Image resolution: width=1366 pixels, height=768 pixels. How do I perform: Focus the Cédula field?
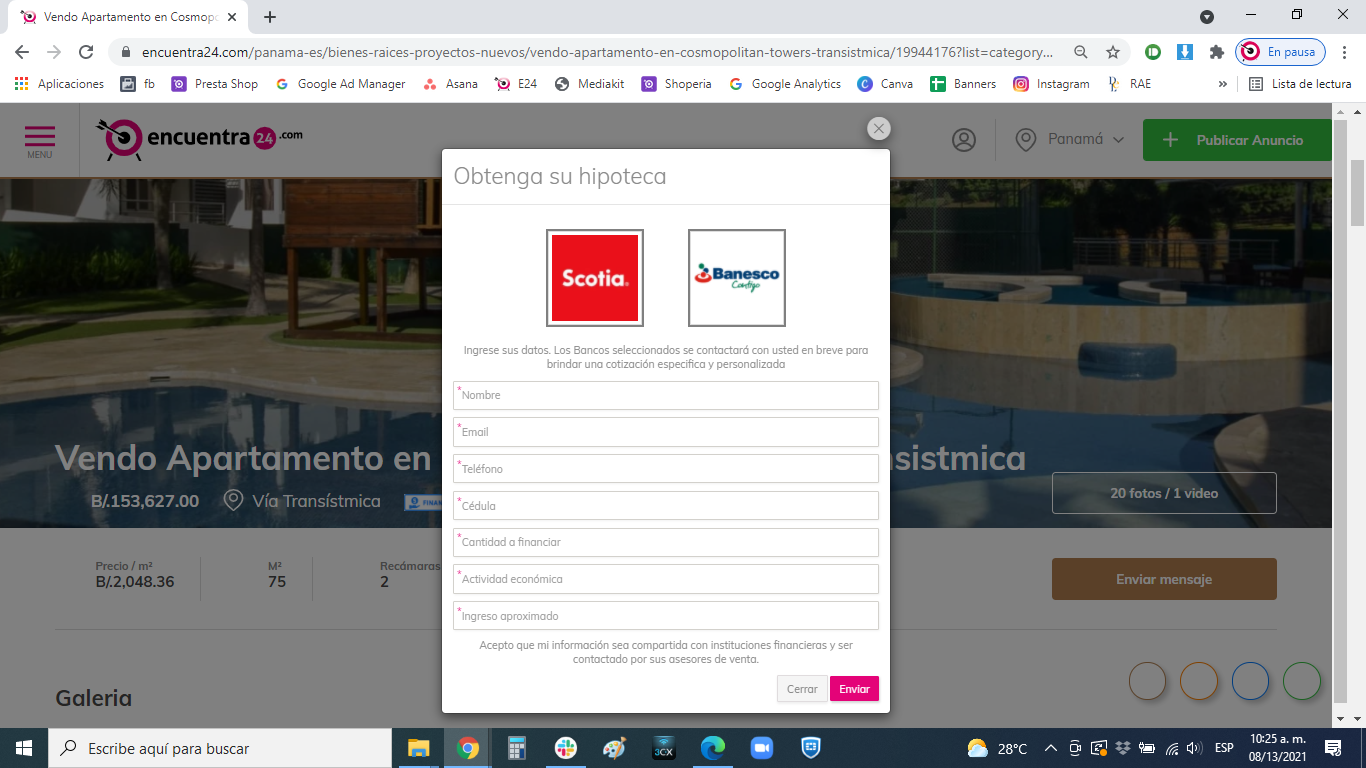point(666,506)
